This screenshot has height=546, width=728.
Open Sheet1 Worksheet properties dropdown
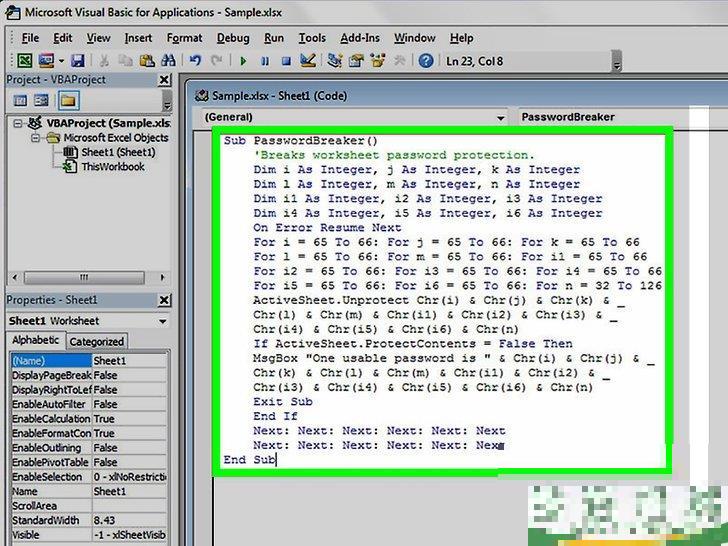point(162,321)
